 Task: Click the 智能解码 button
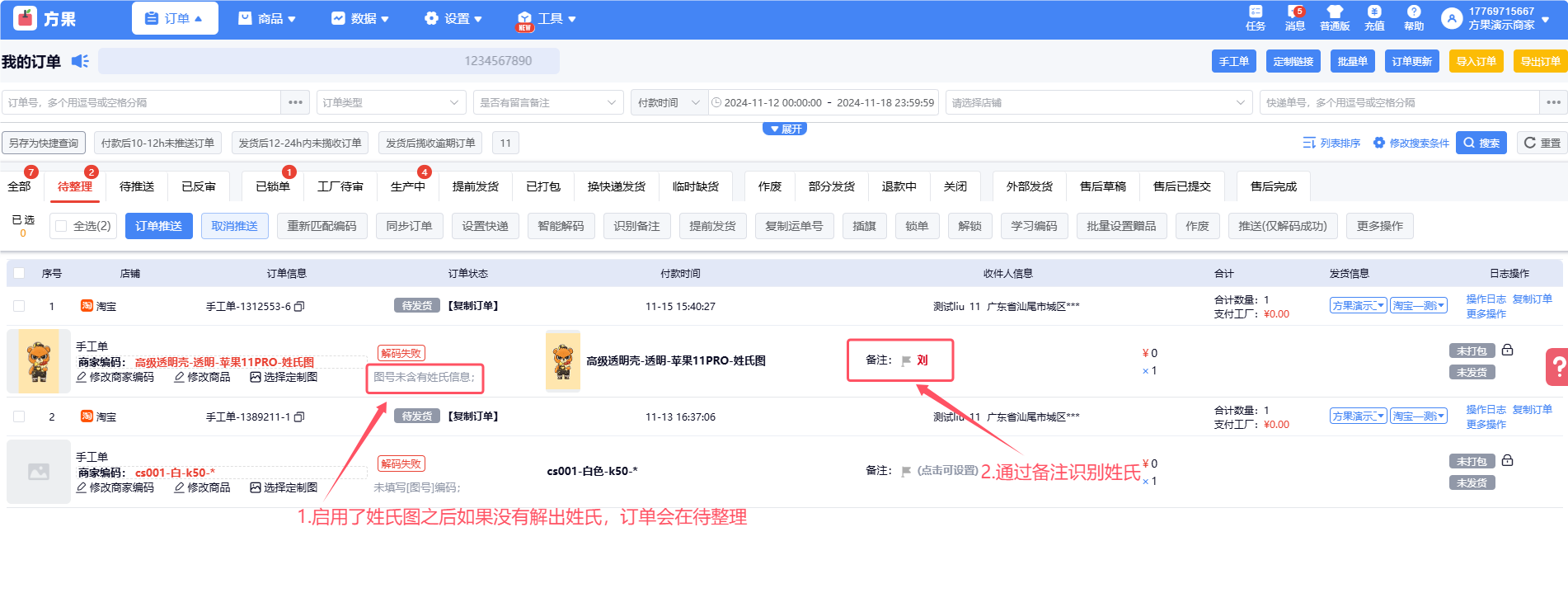[x=561, y=226]
